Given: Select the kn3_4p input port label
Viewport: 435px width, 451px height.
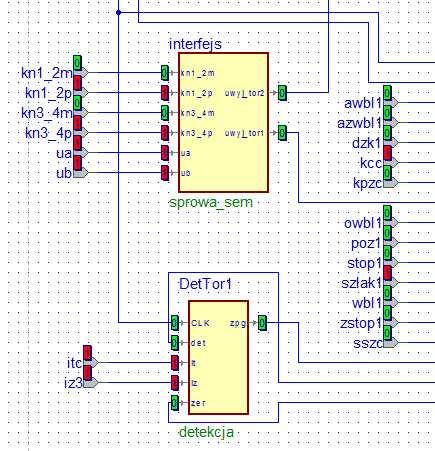Looking at the screenshot, I should 48,133.
